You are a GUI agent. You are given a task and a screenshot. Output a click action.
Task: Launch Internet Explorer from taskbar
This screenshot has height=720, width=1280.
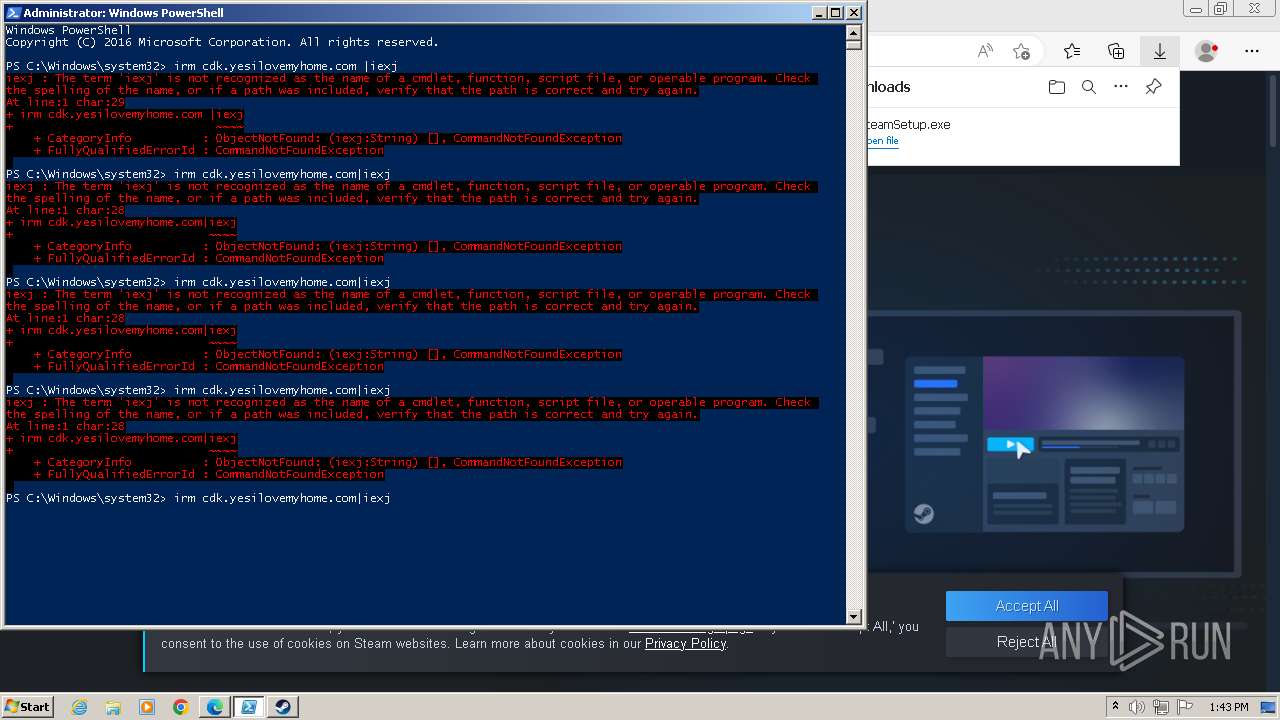pos(79,707)
